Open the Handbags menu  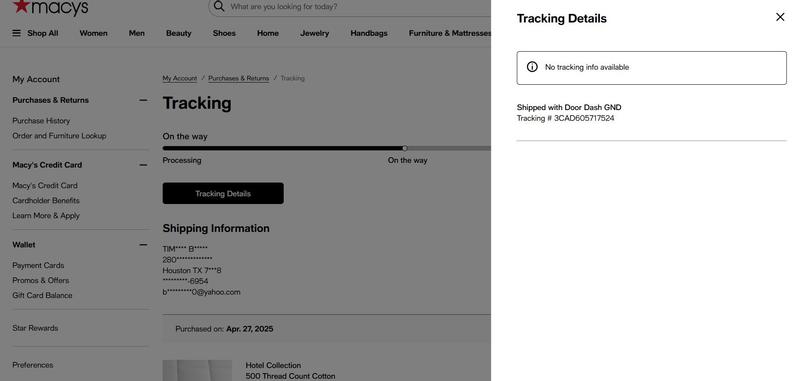[369, 33]
